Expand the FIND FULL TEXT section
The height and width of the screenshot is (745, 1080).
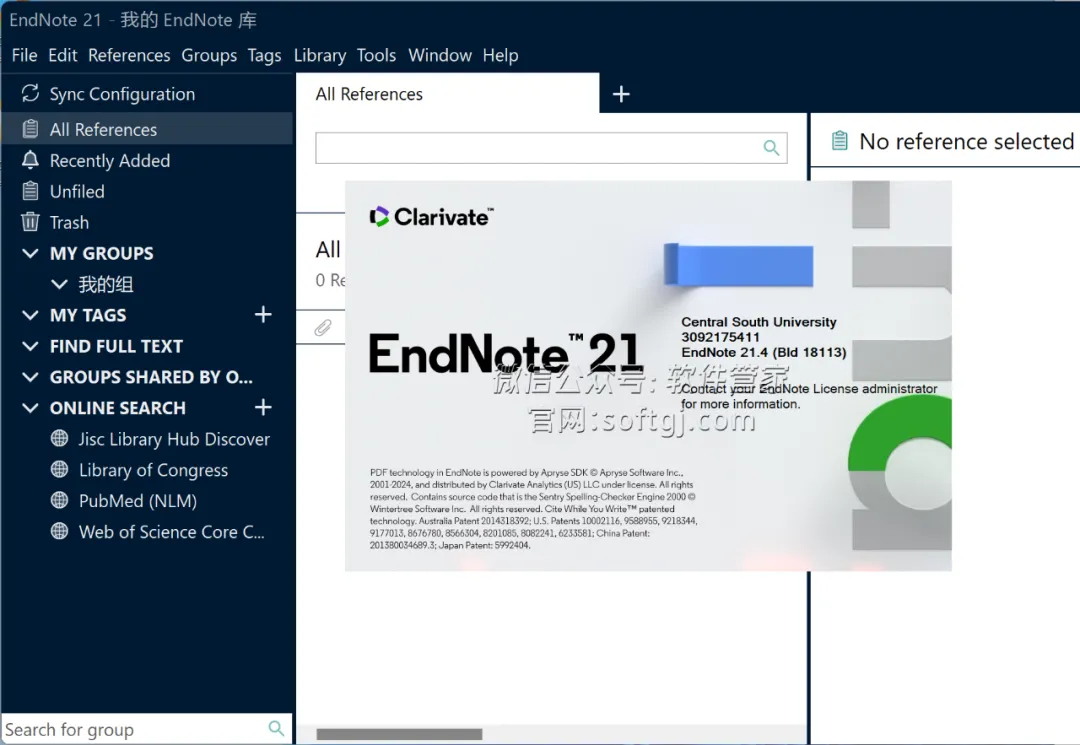(29, 346)
